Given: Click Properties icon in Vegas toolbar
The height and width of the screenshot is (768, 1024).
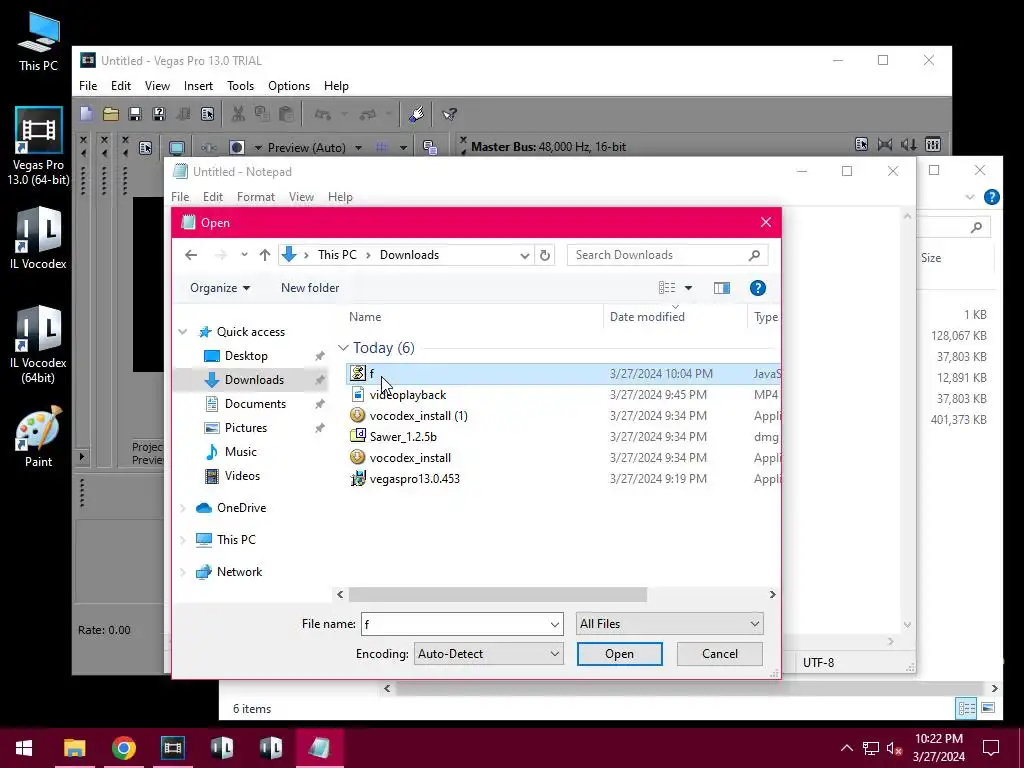Looking at the screenshot, I should (208, 114).
